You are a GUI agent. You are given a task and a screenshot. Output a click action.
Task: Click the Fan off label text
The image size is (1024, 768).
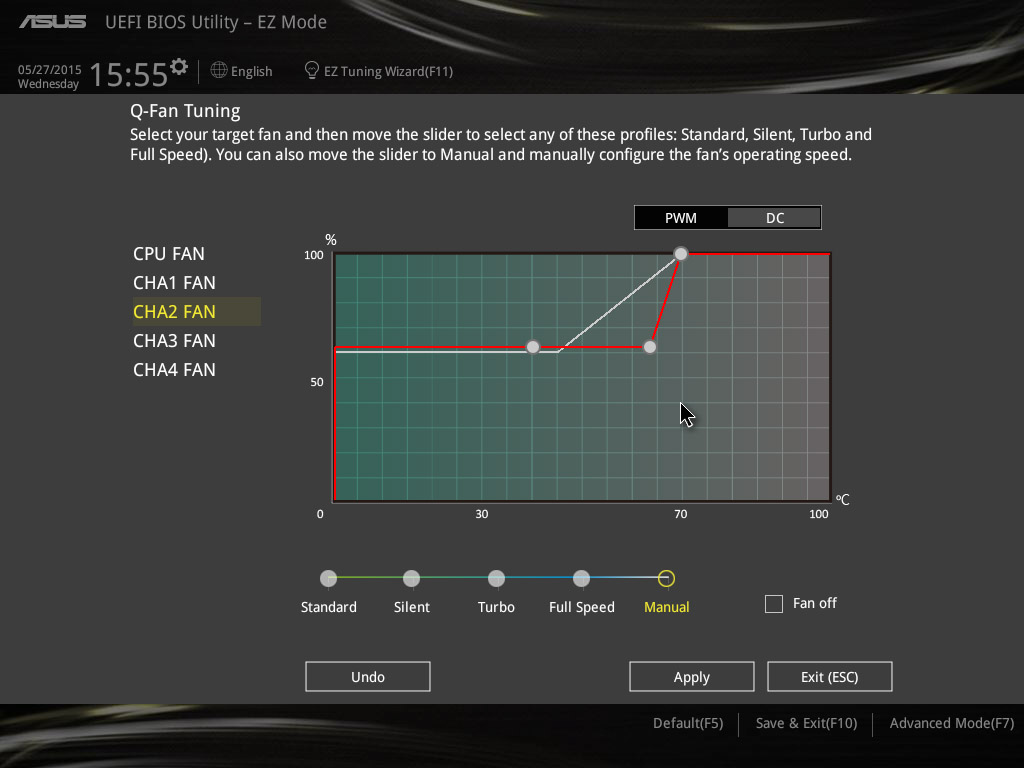tap(814, 603)
